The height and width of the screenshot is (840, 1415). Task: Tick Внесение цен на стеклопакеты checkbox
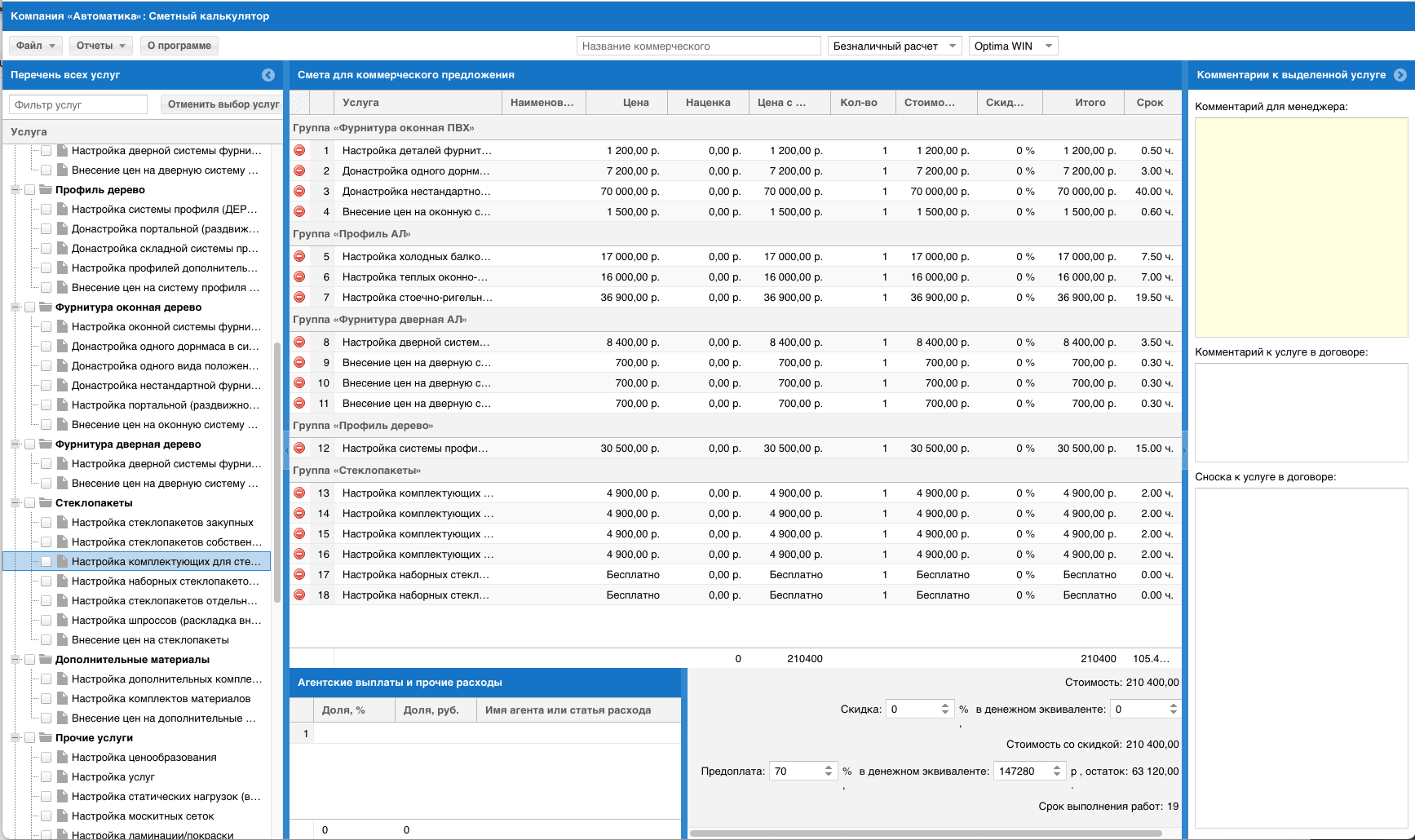click(46, 640)
